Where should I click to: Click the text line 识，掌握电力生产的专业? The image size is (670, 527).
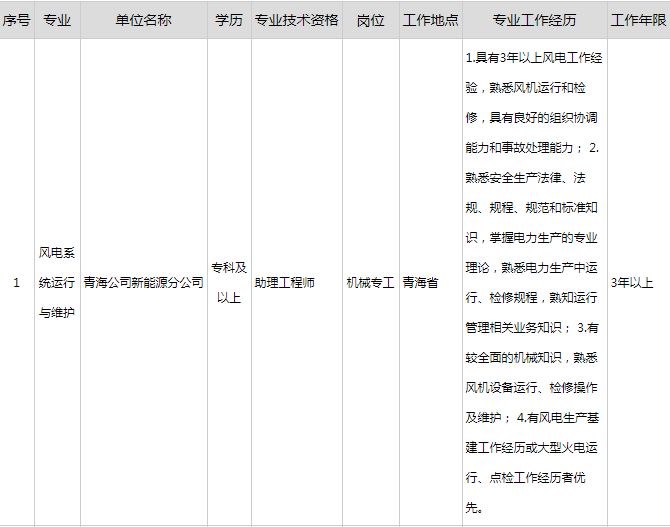tap(532, 238)
